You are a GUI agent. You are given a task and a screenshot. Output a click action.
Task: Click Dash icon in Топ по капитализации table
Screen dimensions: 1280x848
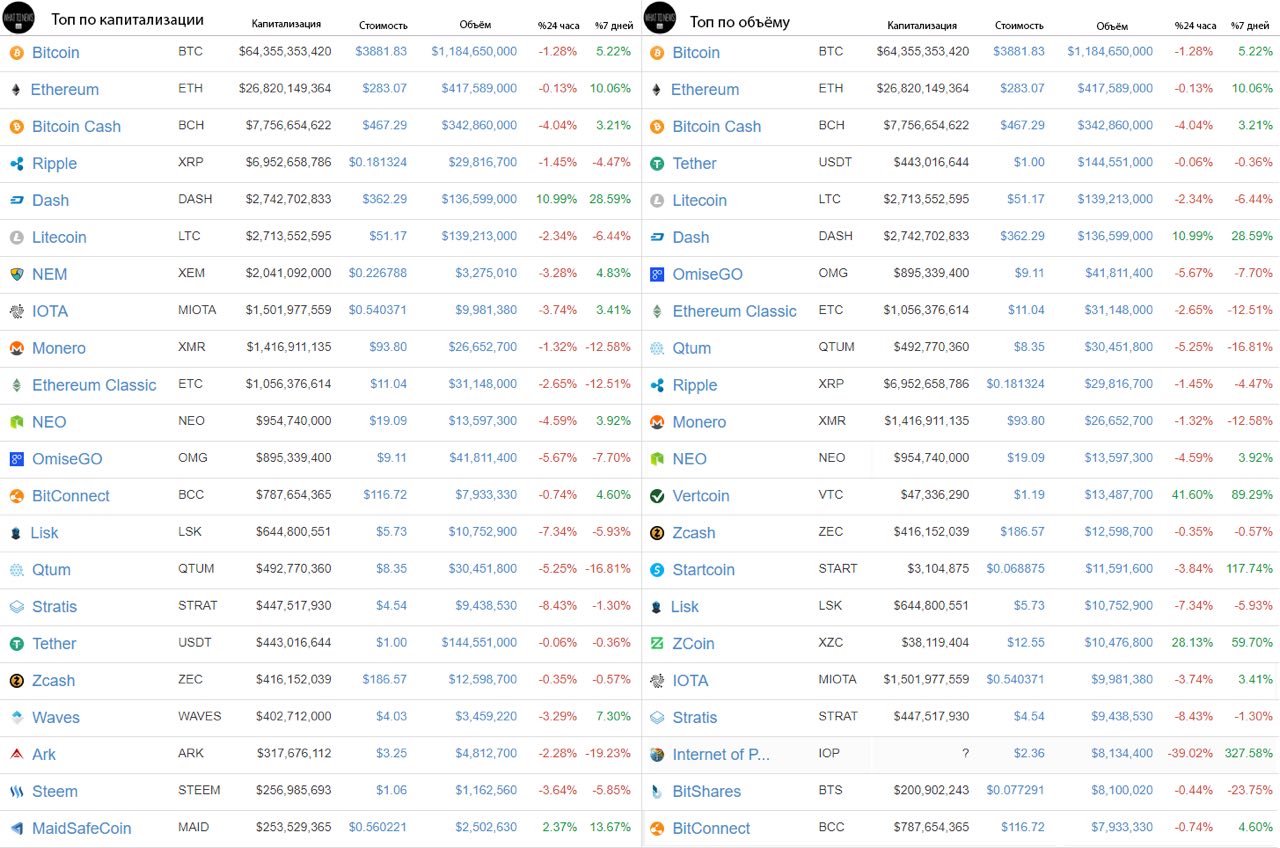point(16,200)
